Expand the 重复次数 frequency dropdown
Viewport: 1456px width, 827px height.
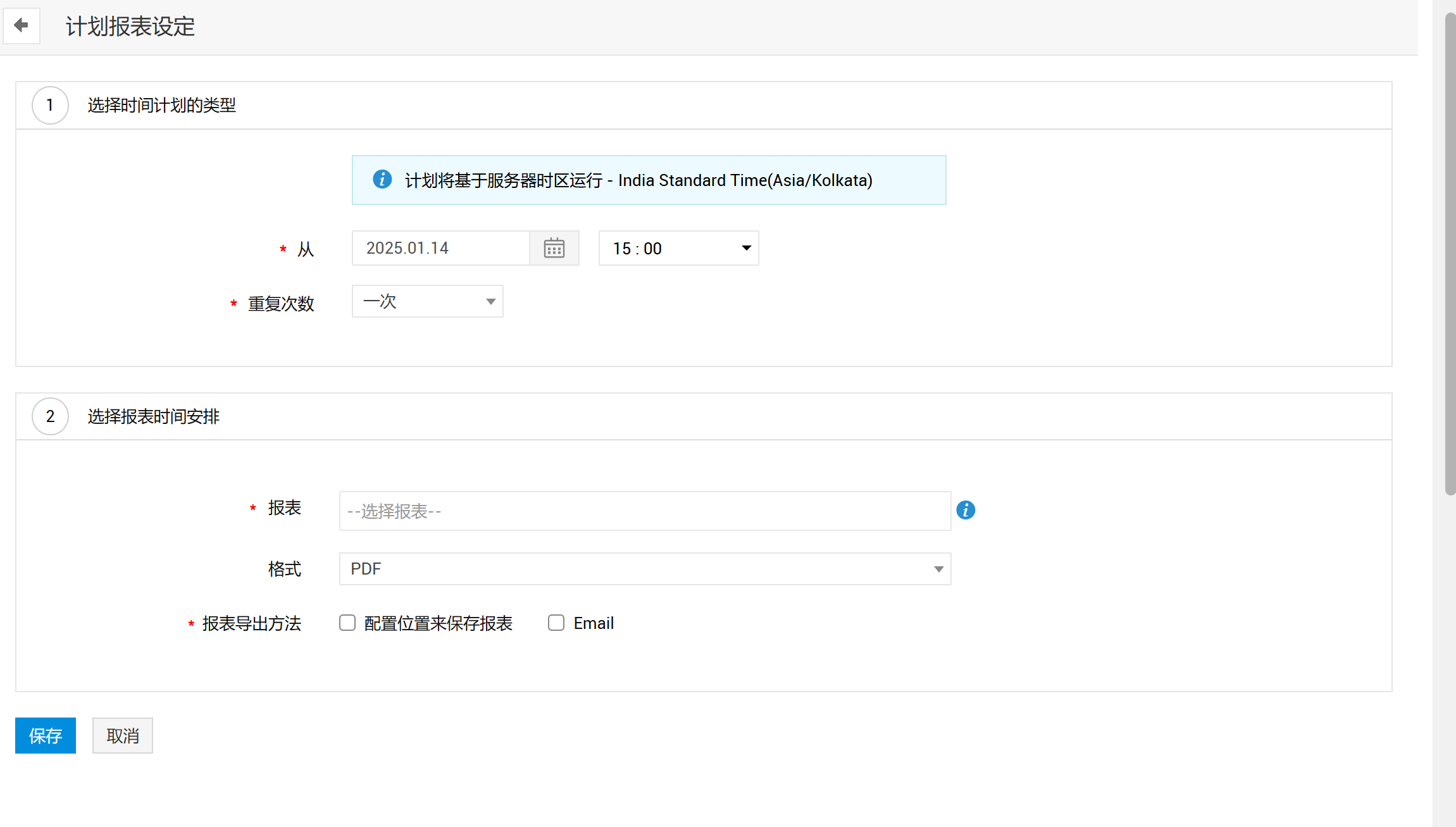pos(428,301)
